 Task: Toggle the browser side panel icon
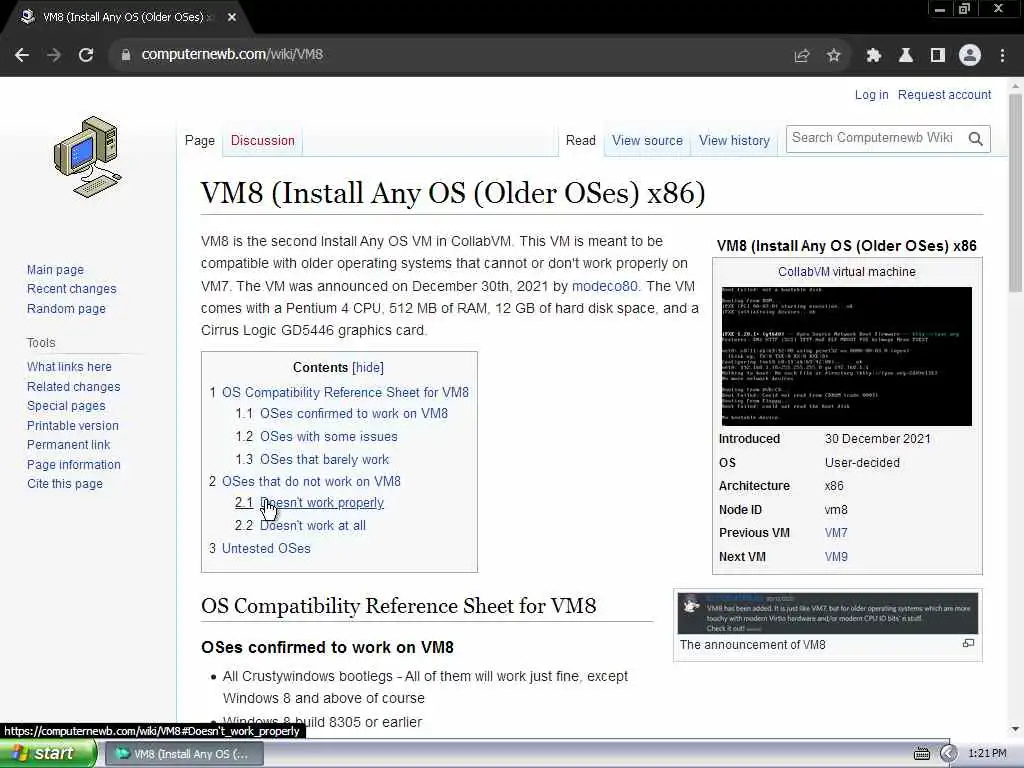938,56
